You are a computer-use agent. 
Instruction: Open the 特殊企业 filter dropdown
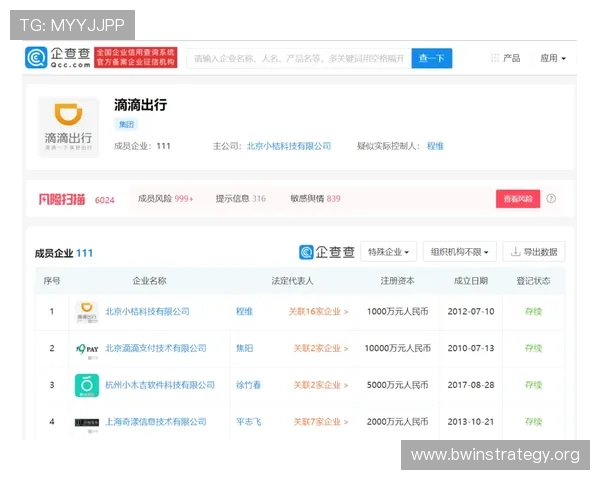[x=388, y=252]
